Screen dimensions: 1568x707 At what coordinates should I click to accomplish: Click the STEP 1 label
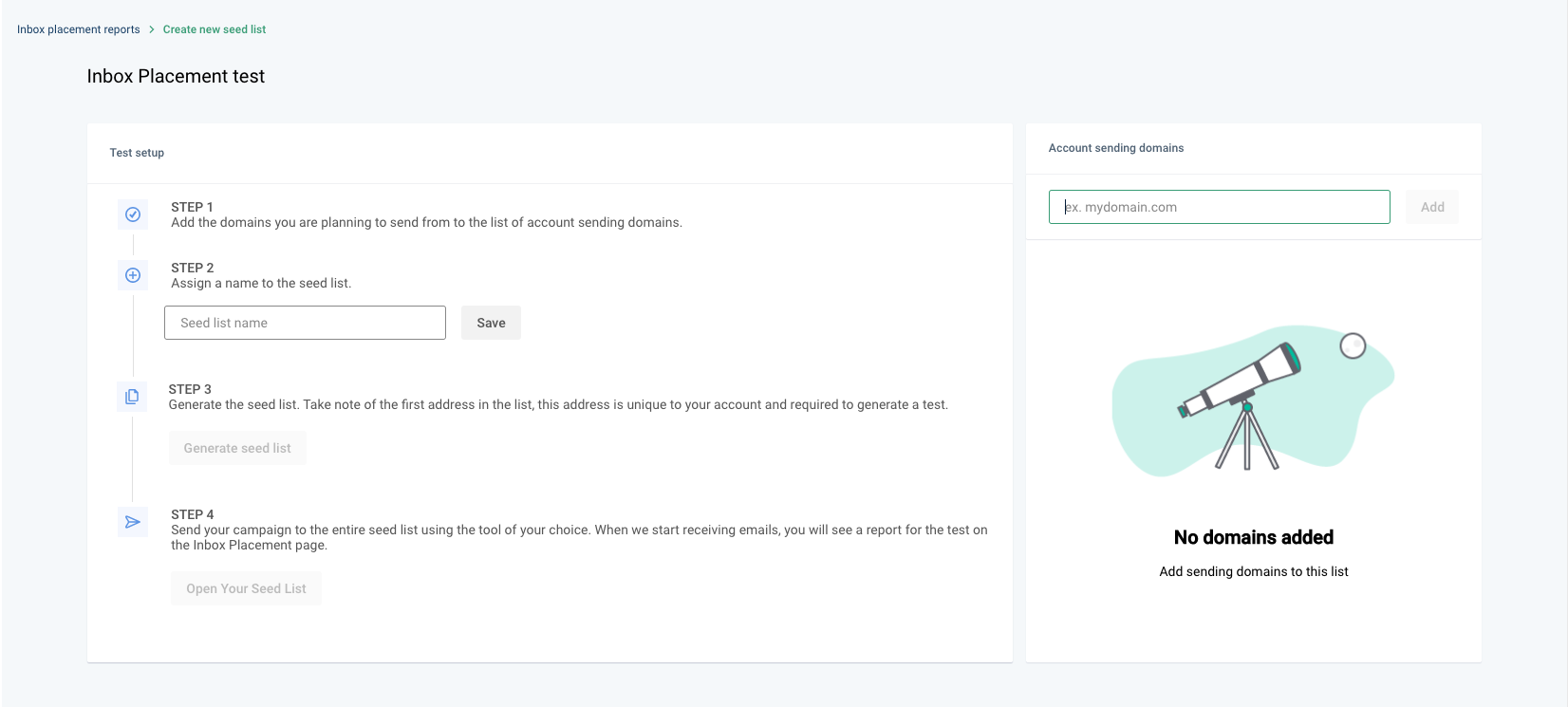[x=192, y=207]
